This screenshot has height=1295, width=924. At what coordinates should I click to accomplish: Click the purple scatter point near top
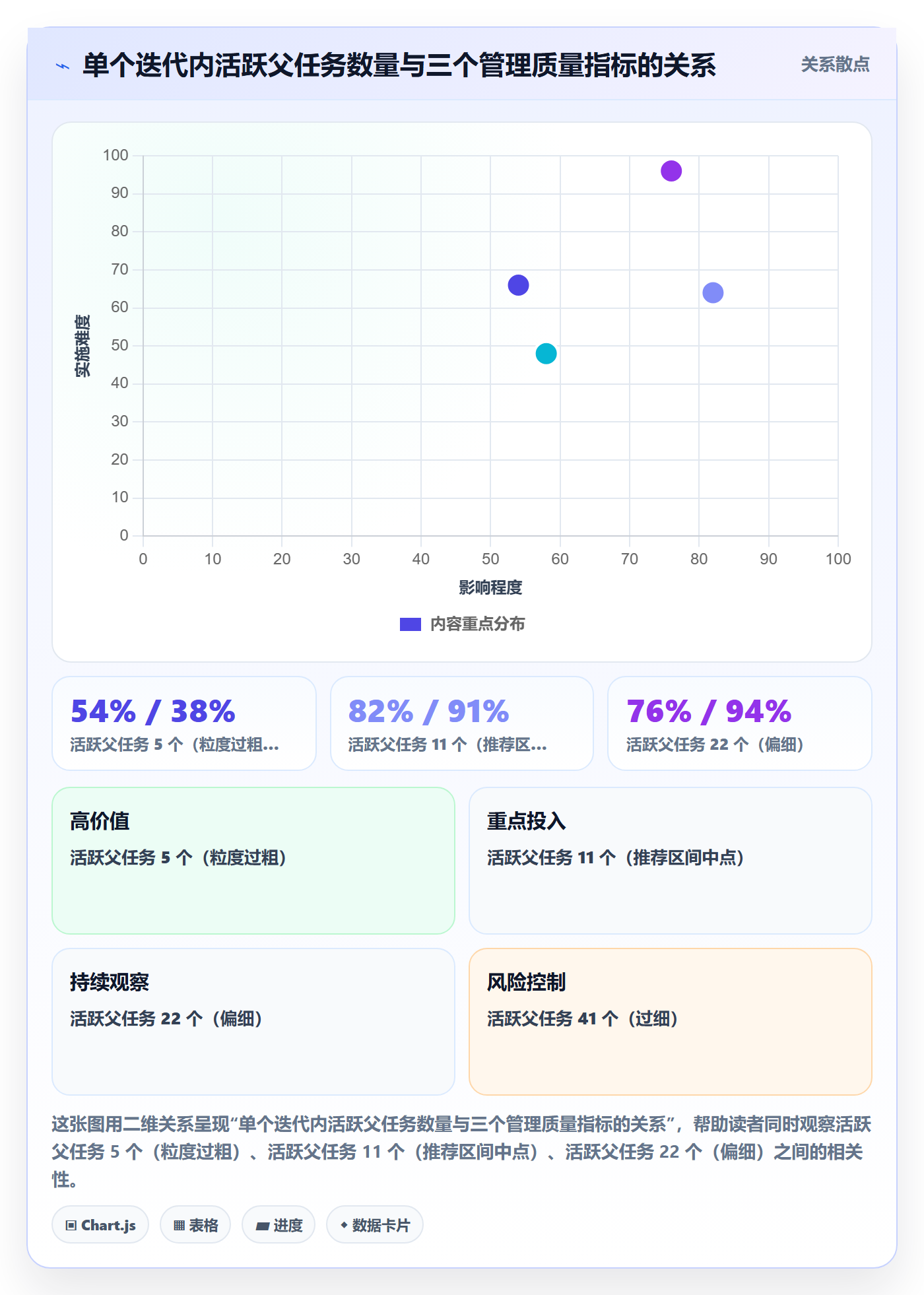click(x=671, y=171)
